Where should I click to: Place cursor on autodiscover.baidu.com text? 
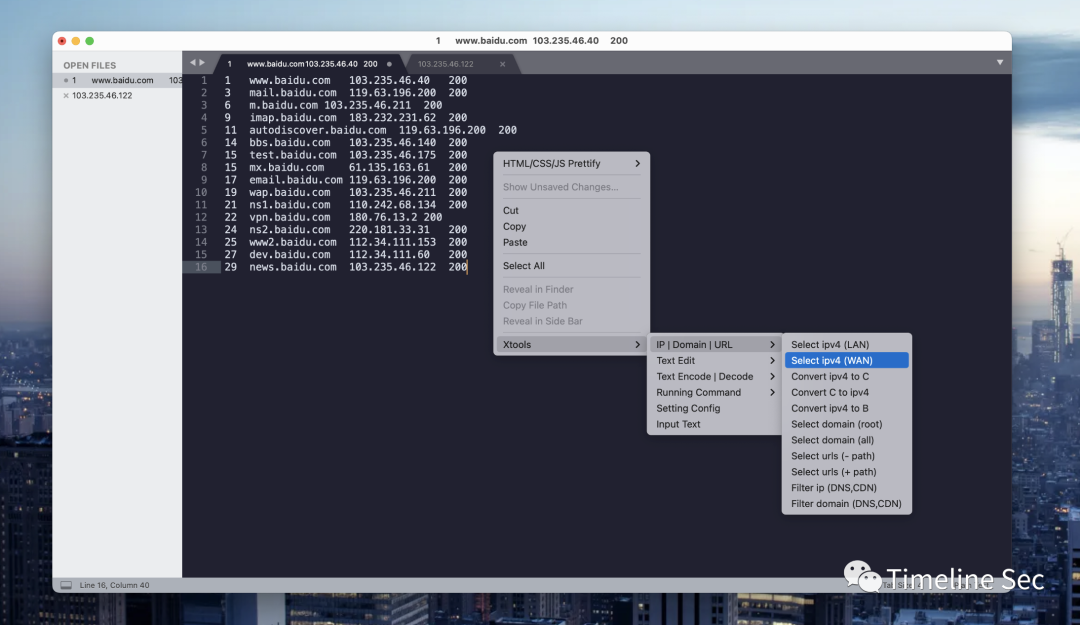[318, 130]
